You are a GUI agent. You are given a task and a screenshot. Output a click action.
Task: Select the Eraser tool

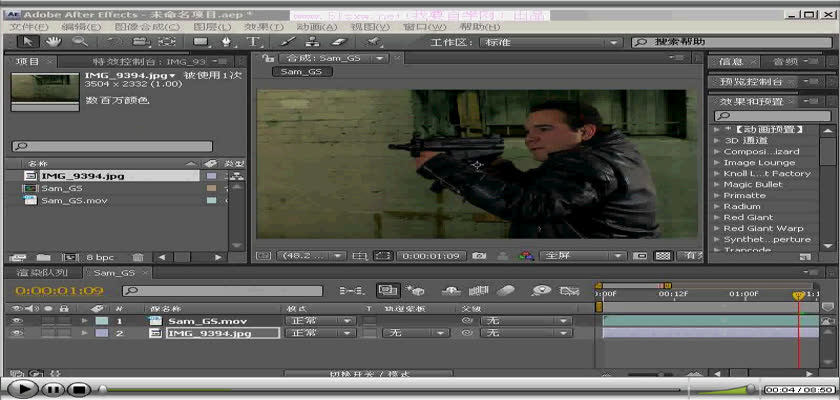[340, 42]
